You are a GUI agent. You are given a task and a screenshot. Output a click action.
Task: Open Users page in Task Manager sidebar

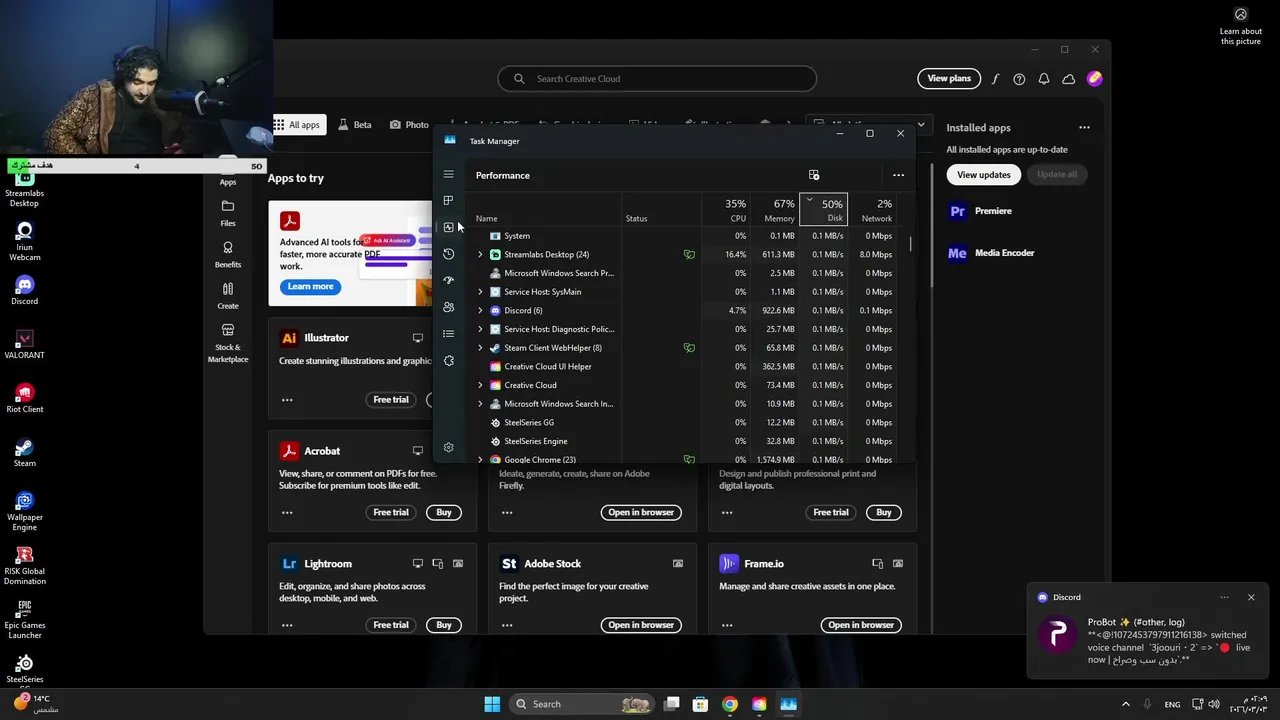coord(448,307)
